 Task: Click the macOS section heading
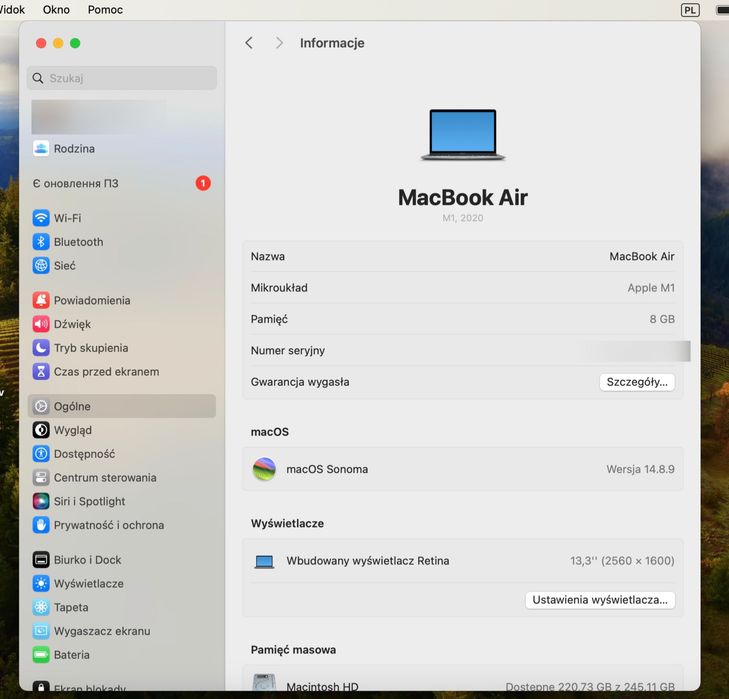click(x=270, y=432)
